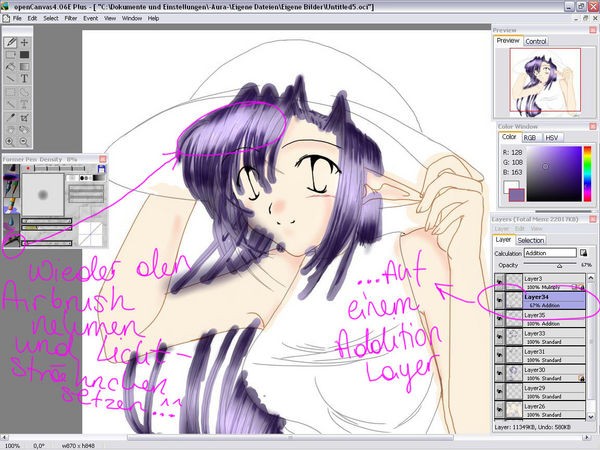Select the pen tool in the toolbox

11,43
